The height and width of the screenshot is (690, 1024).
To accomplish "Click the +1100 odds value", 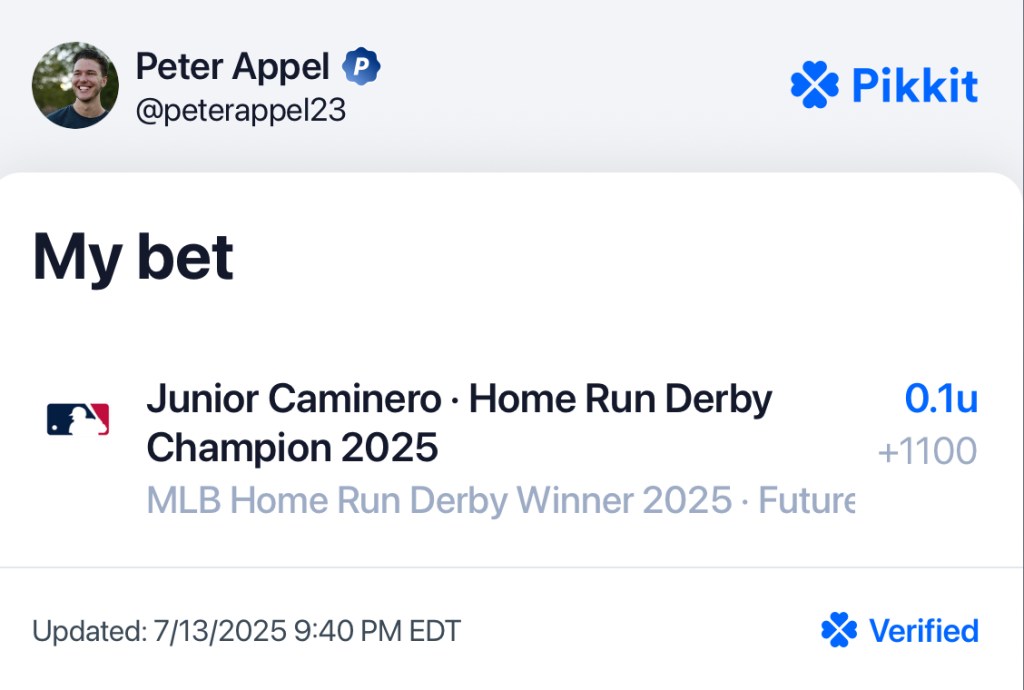I will coord(927,452).
